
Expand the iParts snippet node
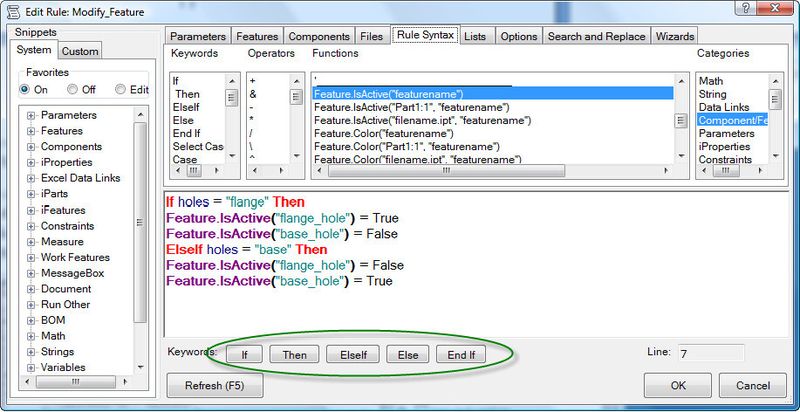click(x=31, y=195)
